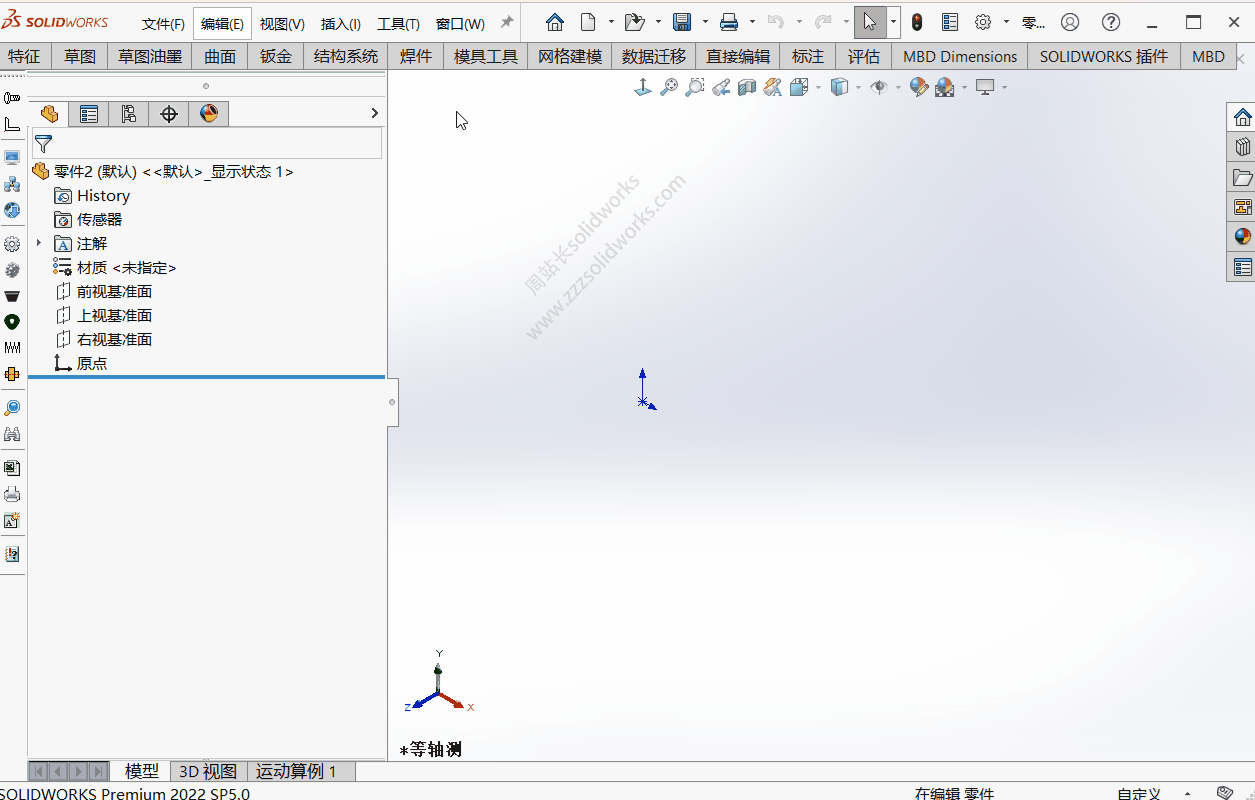Viewport: 1255px width, 800px height.
Task: Select 前视基准面 plane in tree
Action: 103,292
